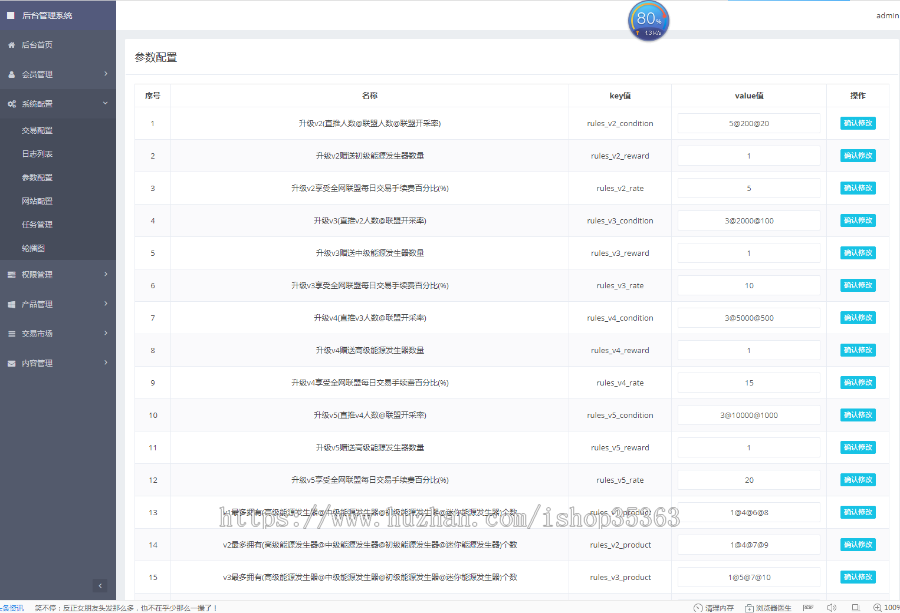
Task: Click 确认修改 for rules_v5_rate
Action: click(858, 480)
